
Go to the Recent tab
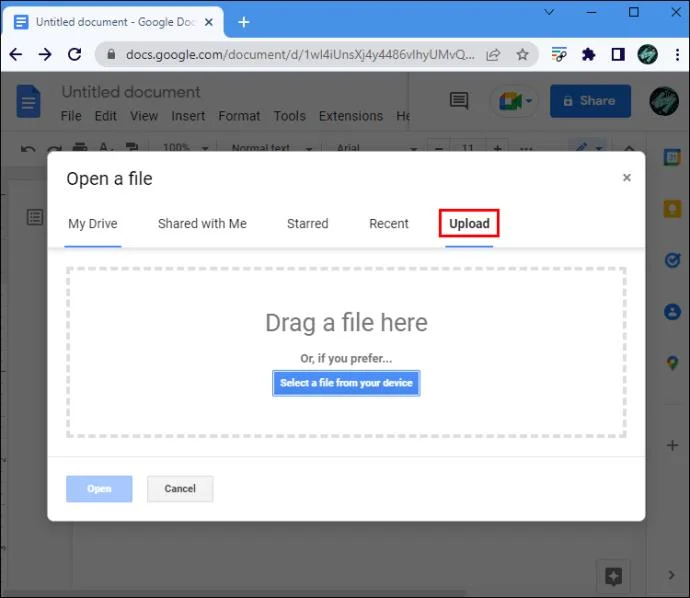(389, 224)
